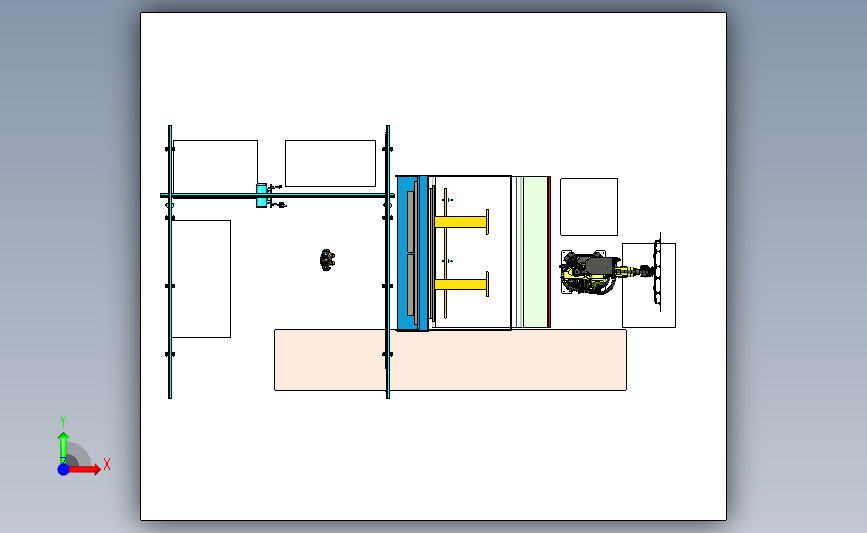This screenshot has height=533, width=867.
Task: Select the top middle rectangle outline
Action: click(330, 163)
